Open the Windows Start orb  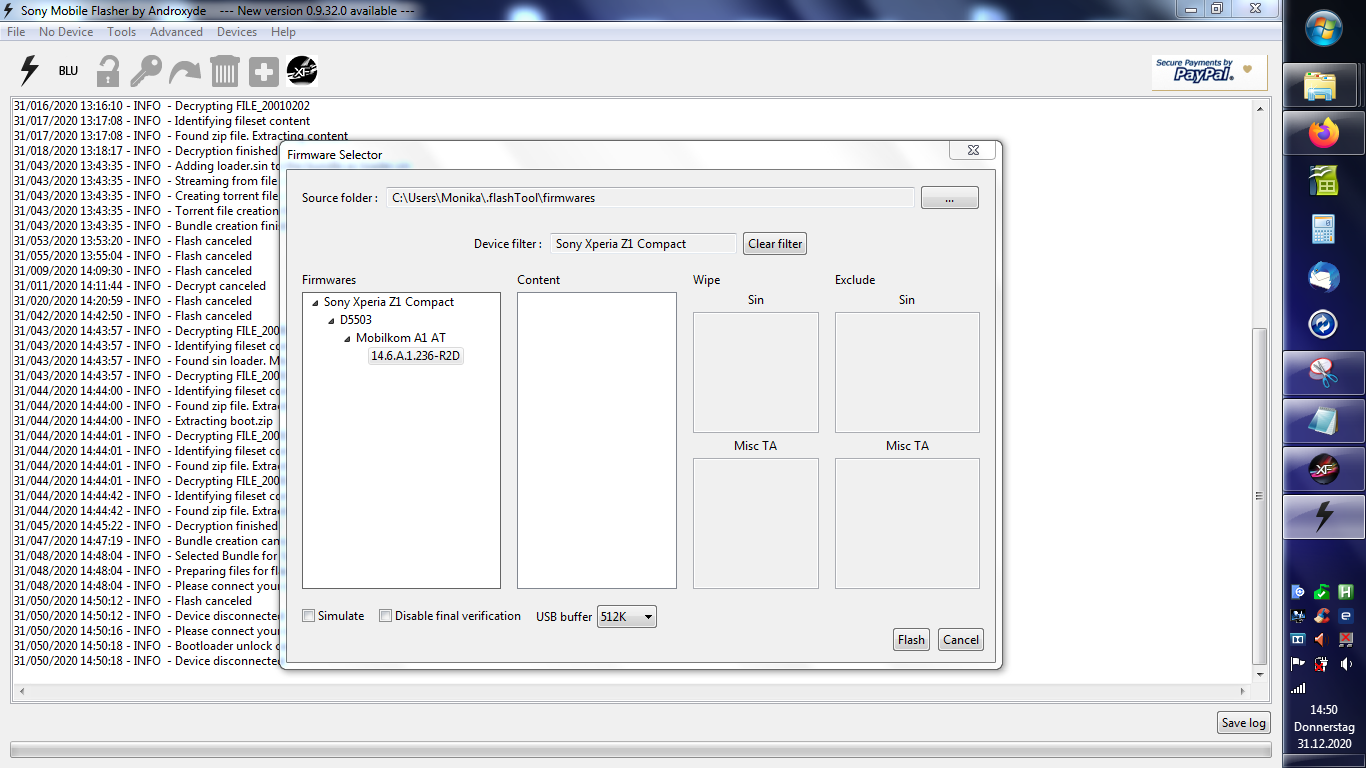[1324, 27]
